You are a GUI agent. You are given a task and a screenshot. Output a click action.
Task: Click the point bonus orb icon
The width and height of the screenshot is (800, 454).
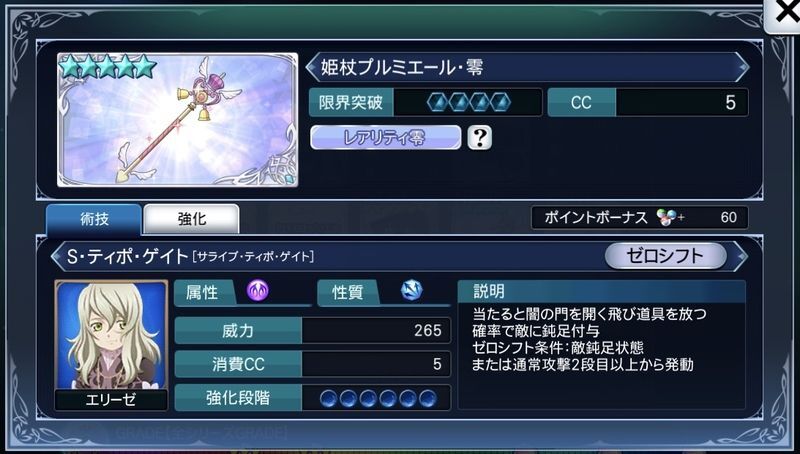pyautogui.click(x=667, y=217)
